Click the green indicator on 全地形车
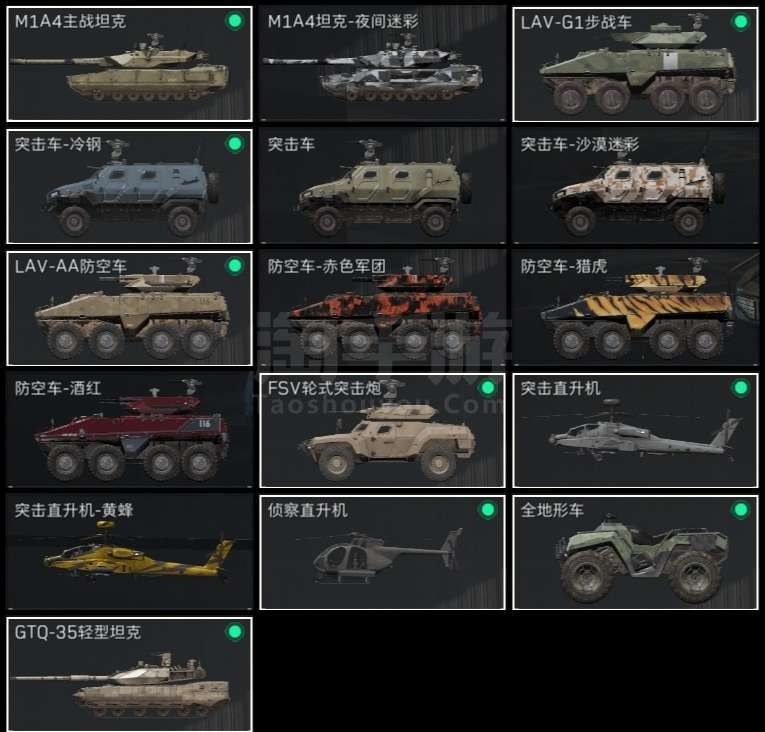Screen dimensions: 765x732 click(x=741, y=510)
